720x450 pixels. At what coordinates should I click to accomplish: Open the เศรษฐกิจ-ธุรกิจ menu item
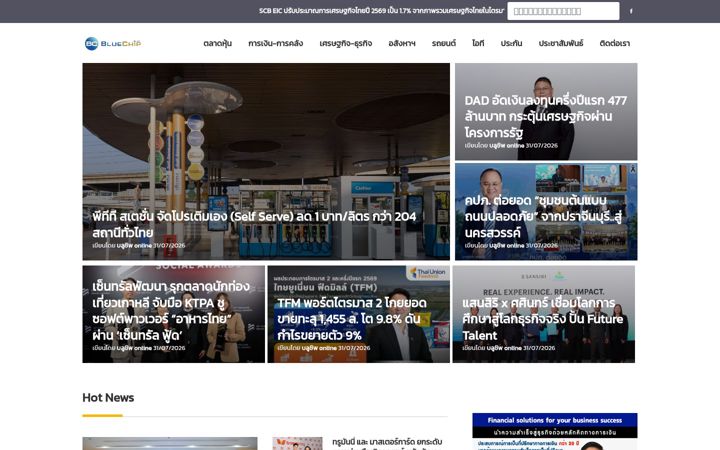tap(346, 44)
